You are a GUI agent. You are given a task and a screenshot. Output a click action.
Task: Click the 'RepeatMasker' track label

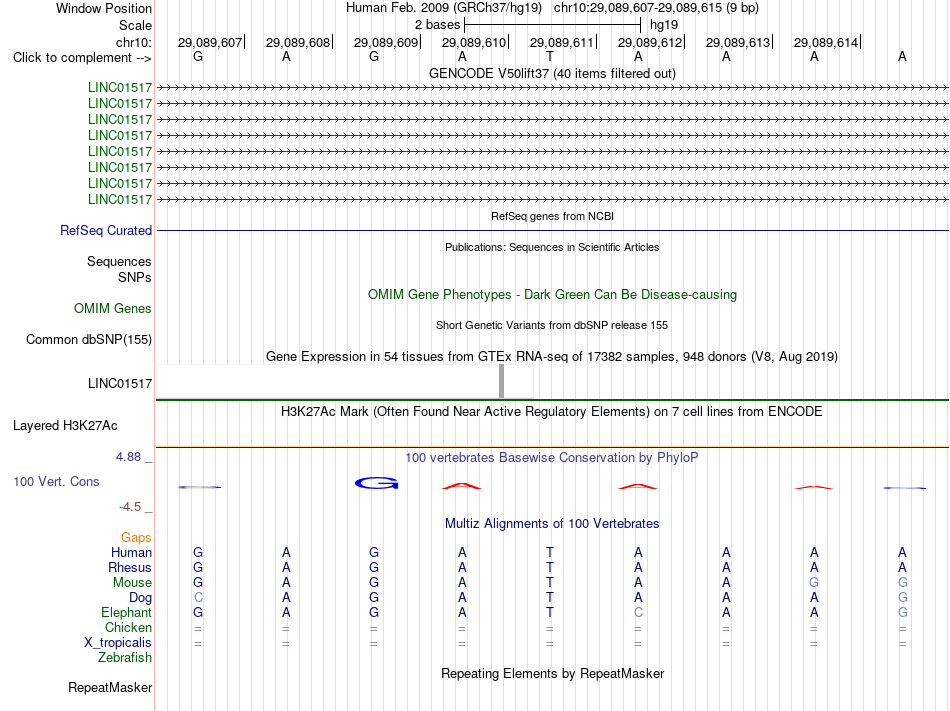[110, 687]
